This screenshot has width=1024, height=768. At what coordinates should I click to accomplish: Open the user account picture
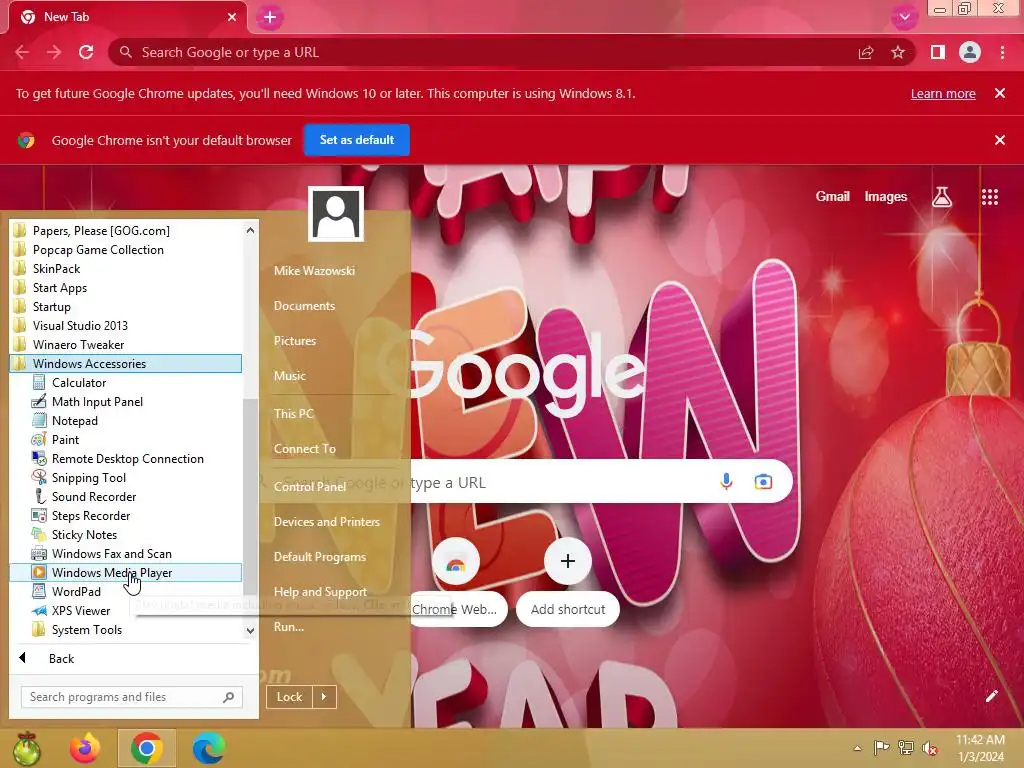336,214
